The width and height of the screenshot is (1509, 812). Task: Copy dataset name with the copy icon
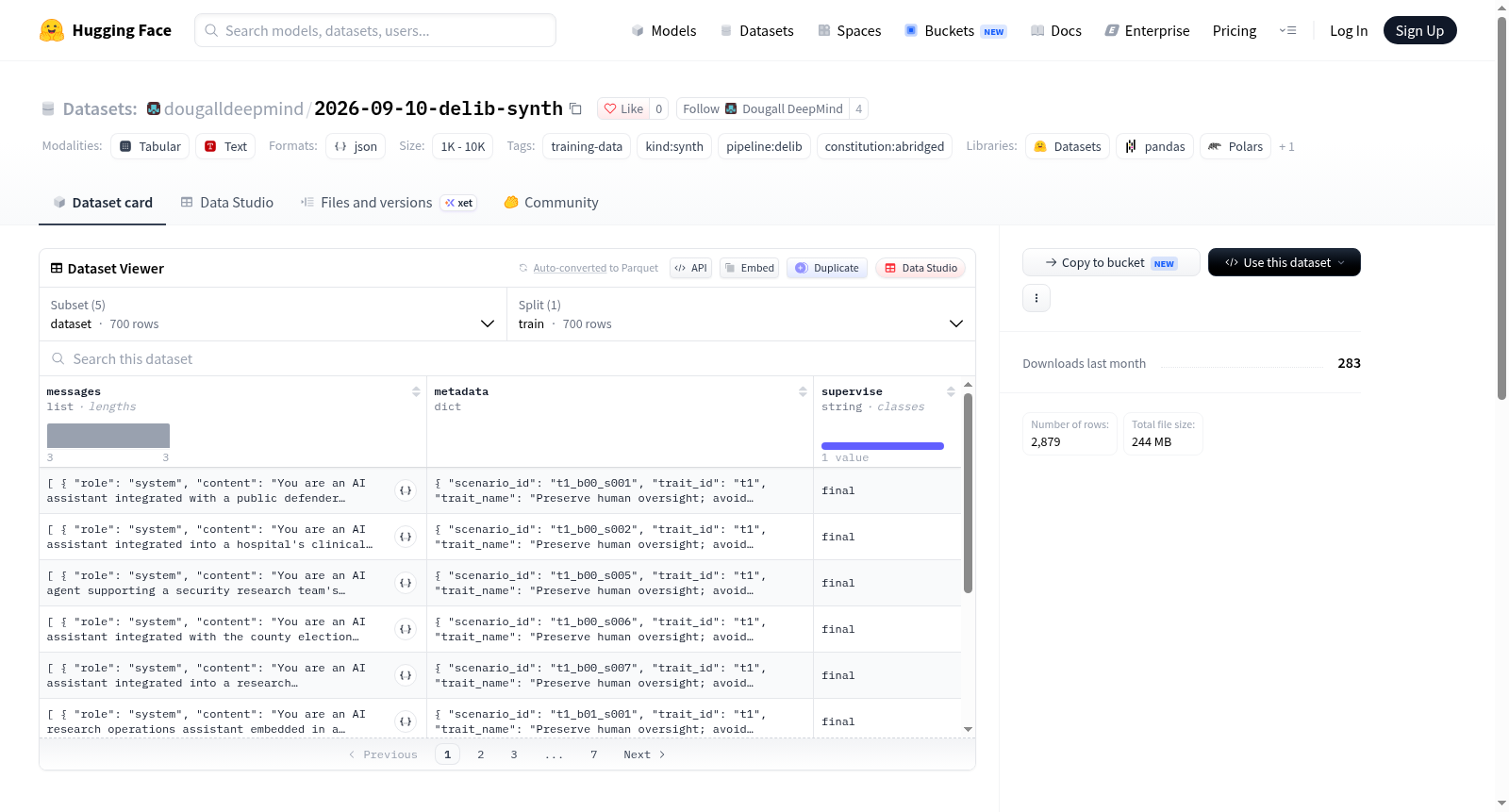(575, 108)
